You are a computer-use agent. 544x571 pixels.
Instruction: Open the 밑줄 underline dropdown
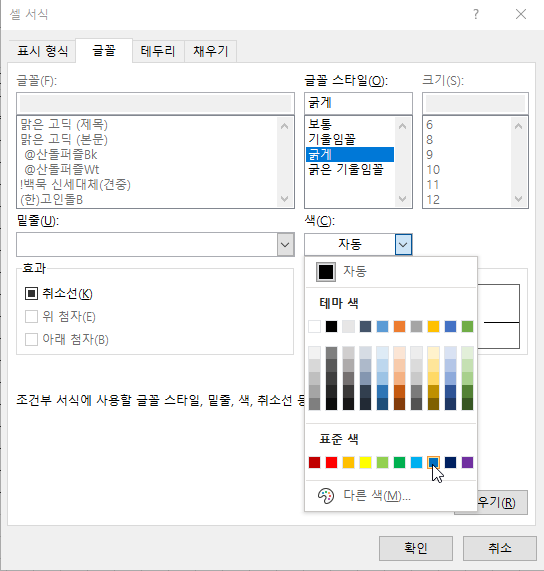coord(285,244)
